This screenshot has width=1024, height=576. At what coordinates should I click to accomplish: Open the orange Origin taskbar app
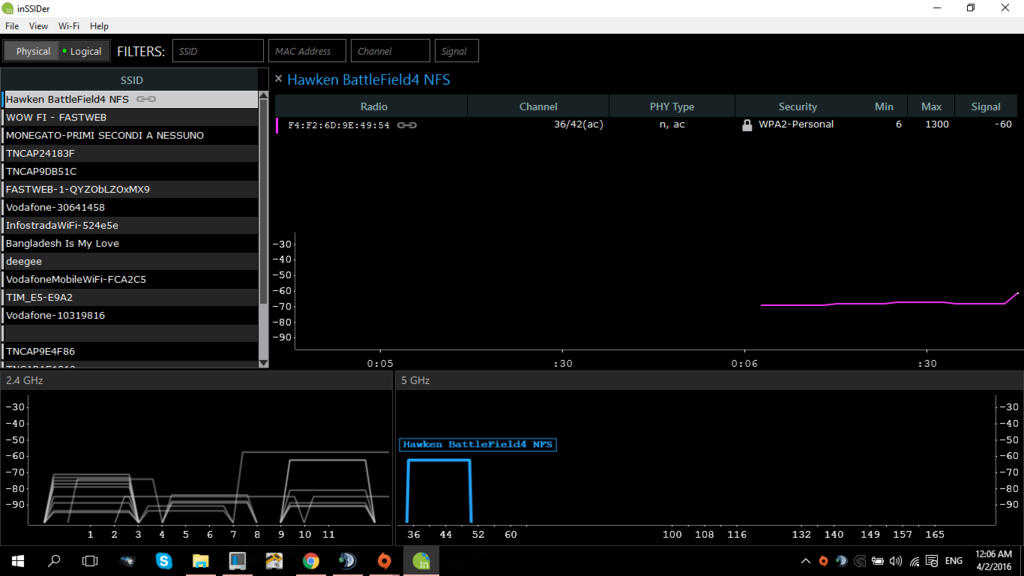click(384, 561)
